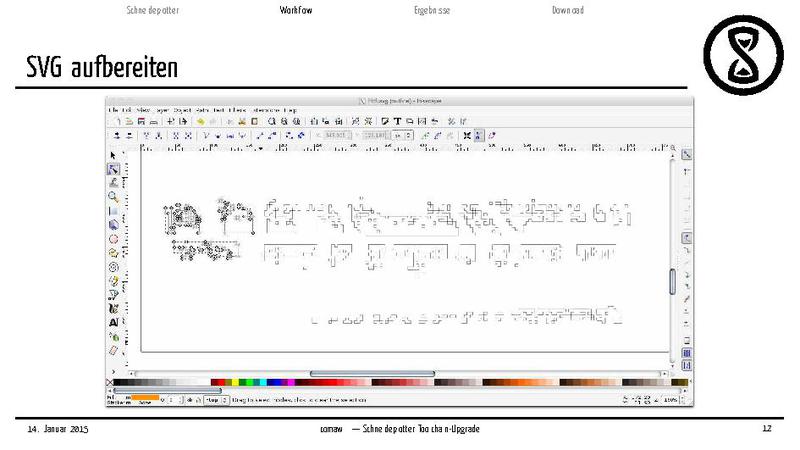This screenshot has width=800, height=450.
Task: Select the Text tool with letter A
Action: coord(113,322)
